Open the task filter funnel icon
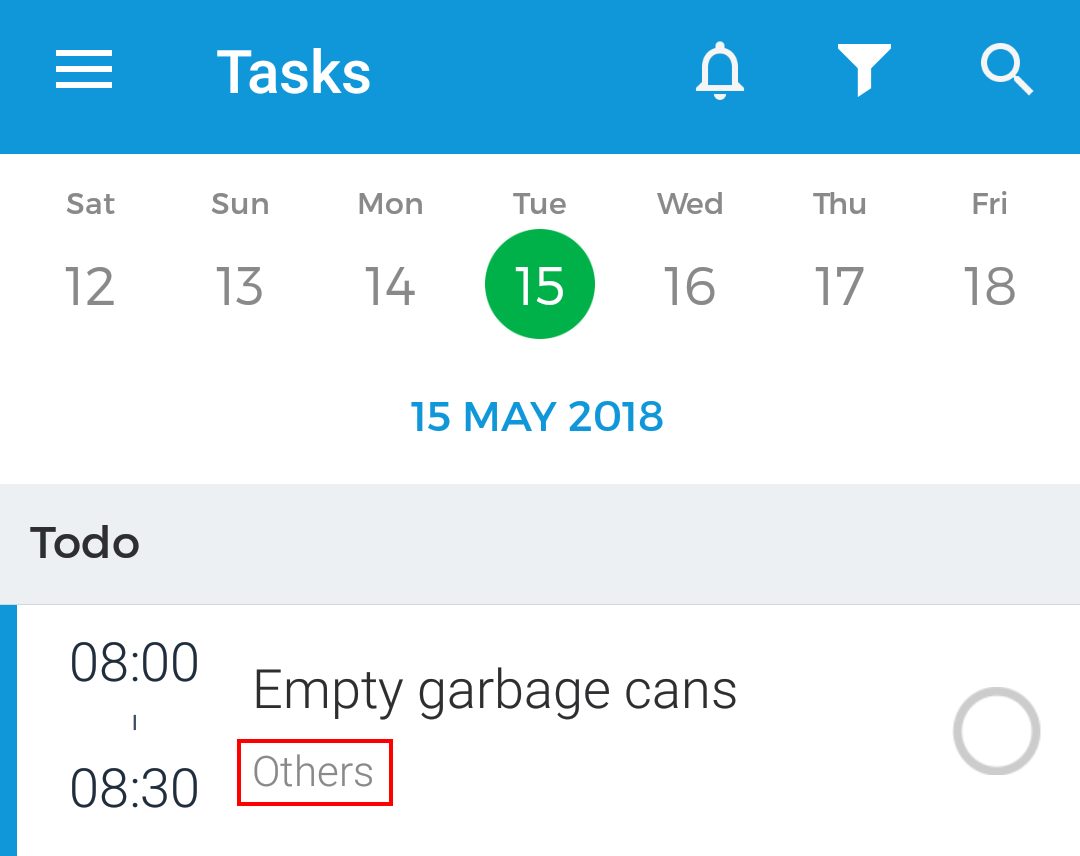The height and width of the screenshot is (856, 1080). coord(864,70)
